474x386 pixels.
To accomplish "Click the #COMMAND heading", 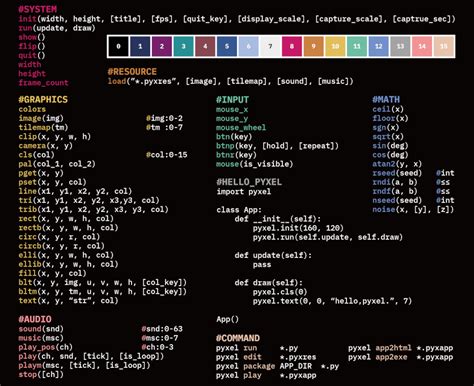I will 238,338.
